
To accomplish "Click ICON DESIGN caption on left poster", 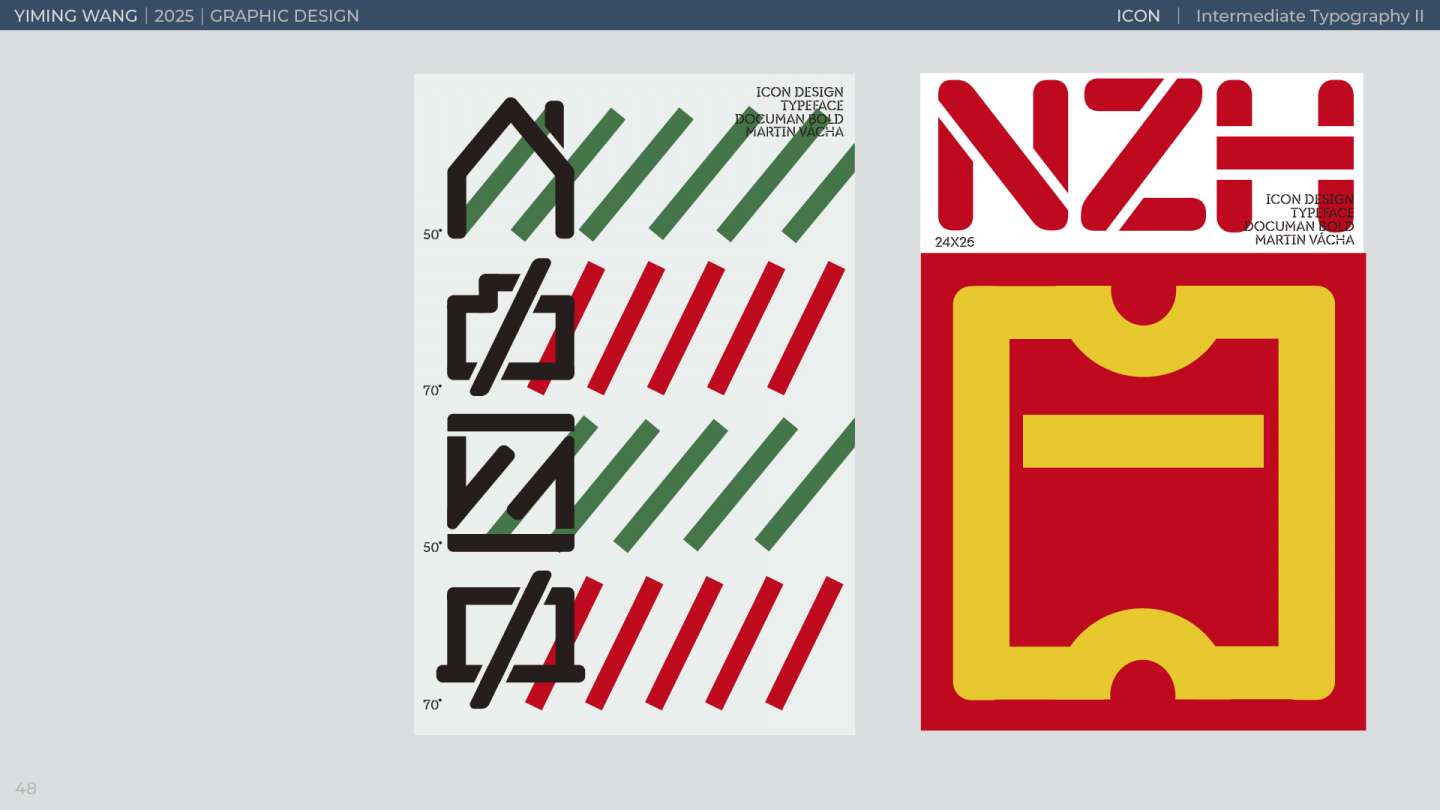I will pyautogui.click(x=799, y=92).
